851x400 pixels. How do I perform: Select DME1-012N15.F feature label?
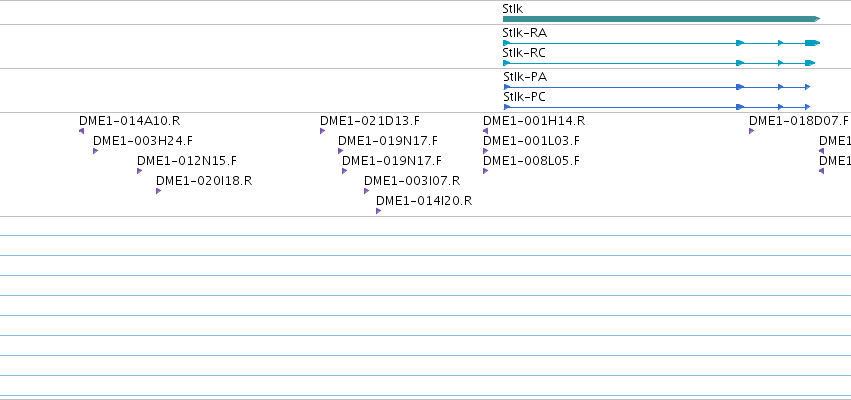[x=187, y=161]
